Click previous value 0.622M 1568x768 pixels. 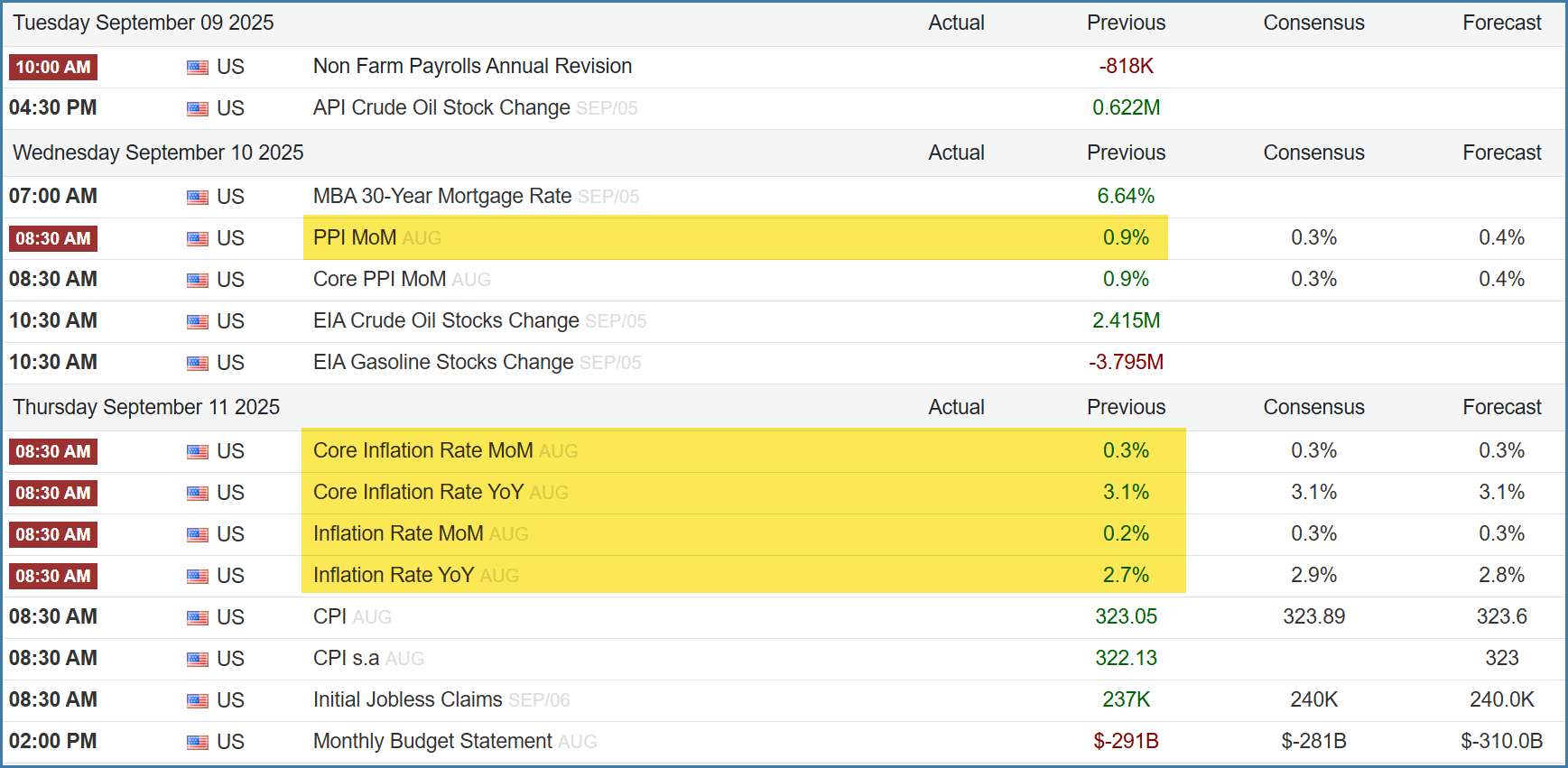coord(1127,107)
